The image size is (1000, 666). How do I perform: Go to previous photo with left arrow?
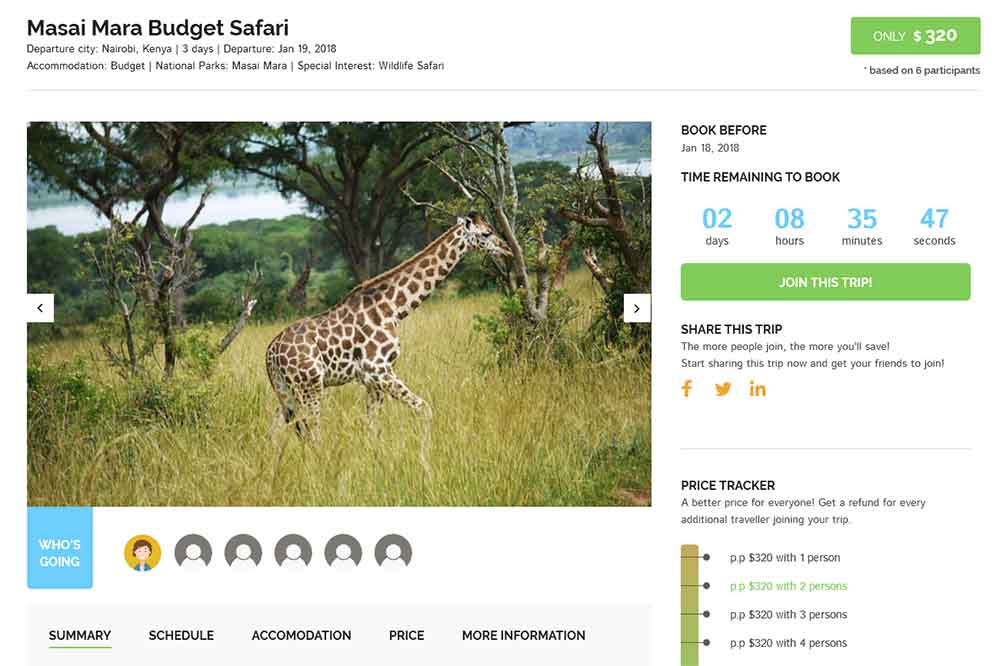click(x=40, y=308)
